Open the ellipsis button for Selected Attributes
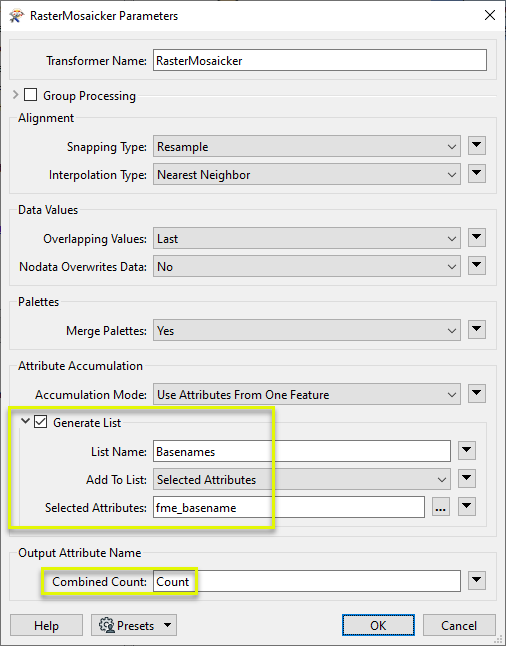The width and height of the screenshot is (506, 646). tap(440, 507)
